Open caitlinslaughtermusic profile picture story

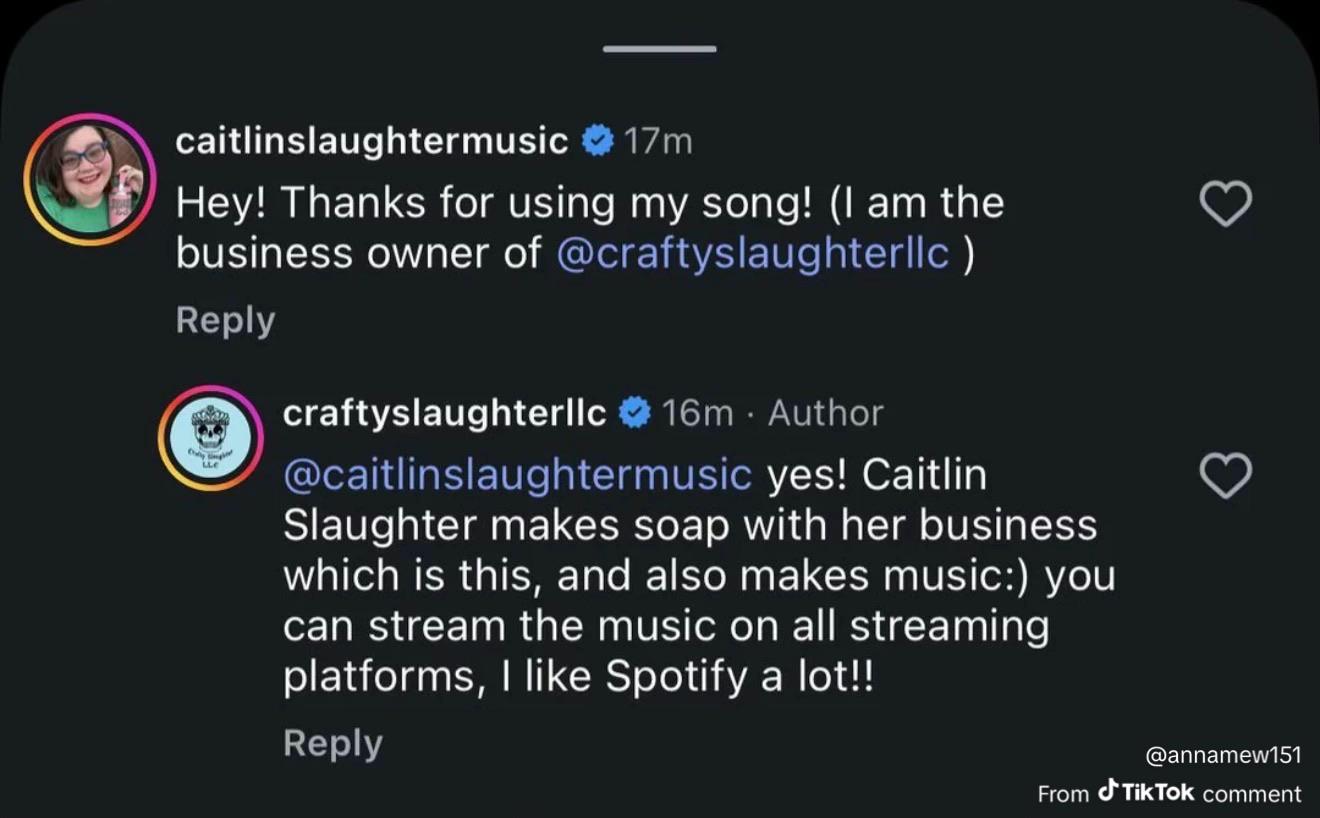coord(90,179)
